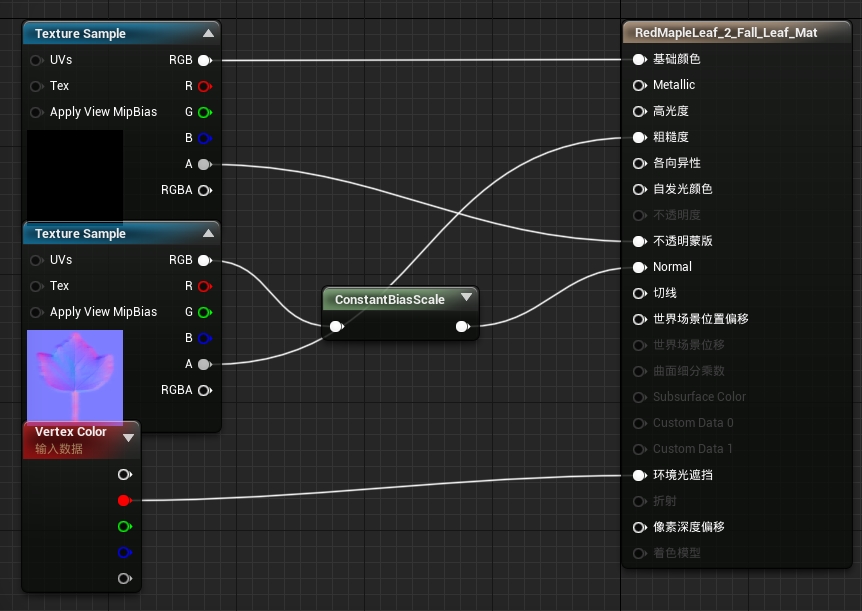Click the ConstantBiasScale output pin

click(463, 327)
